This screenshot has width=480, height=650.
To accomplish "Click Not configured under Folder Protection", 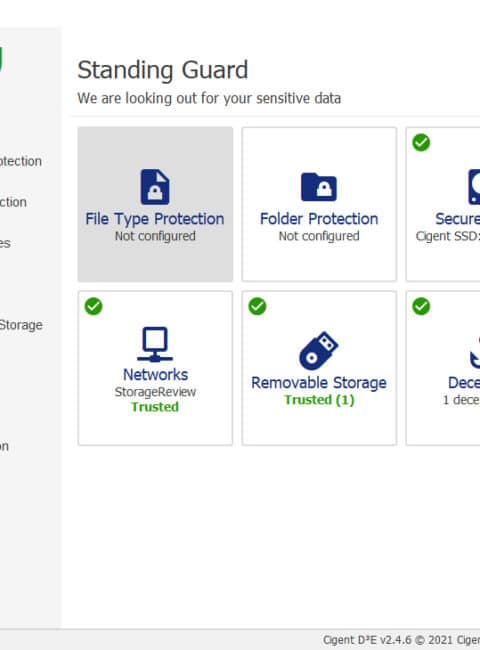I will (x=319, y=236).
